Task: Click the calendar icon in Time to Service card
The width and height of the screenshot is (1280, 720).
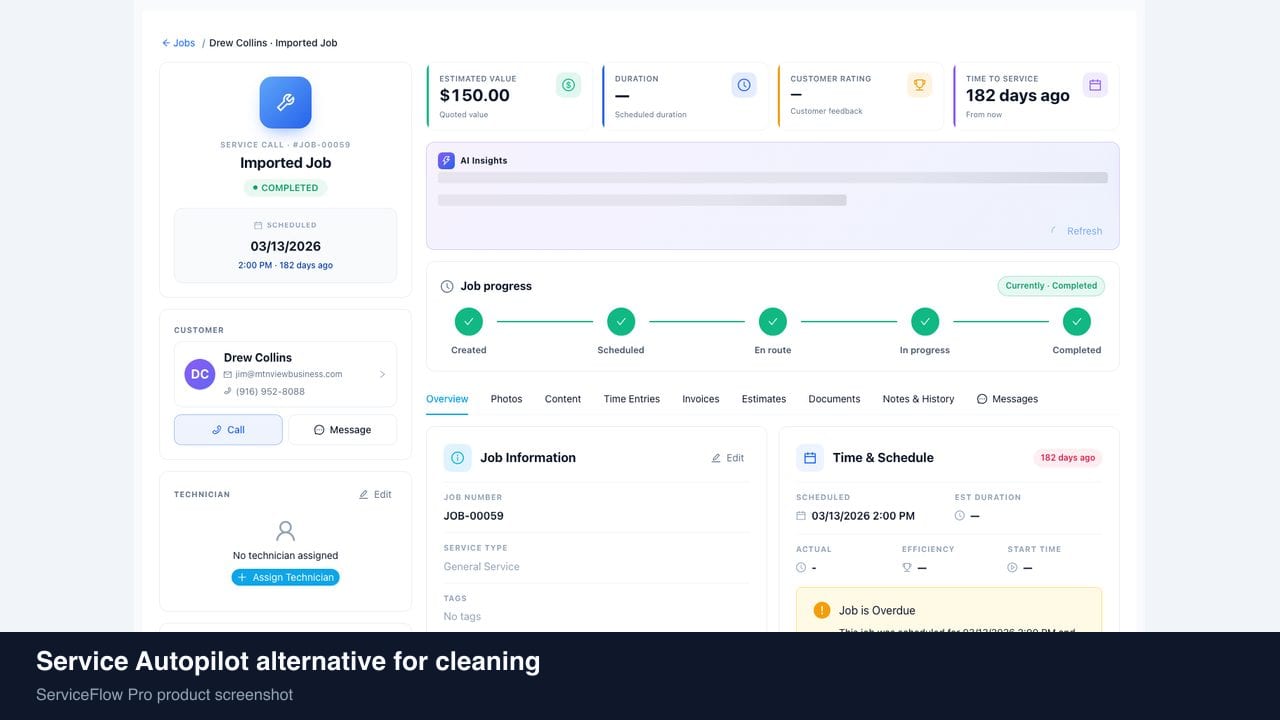Action: click(1095, 85)
